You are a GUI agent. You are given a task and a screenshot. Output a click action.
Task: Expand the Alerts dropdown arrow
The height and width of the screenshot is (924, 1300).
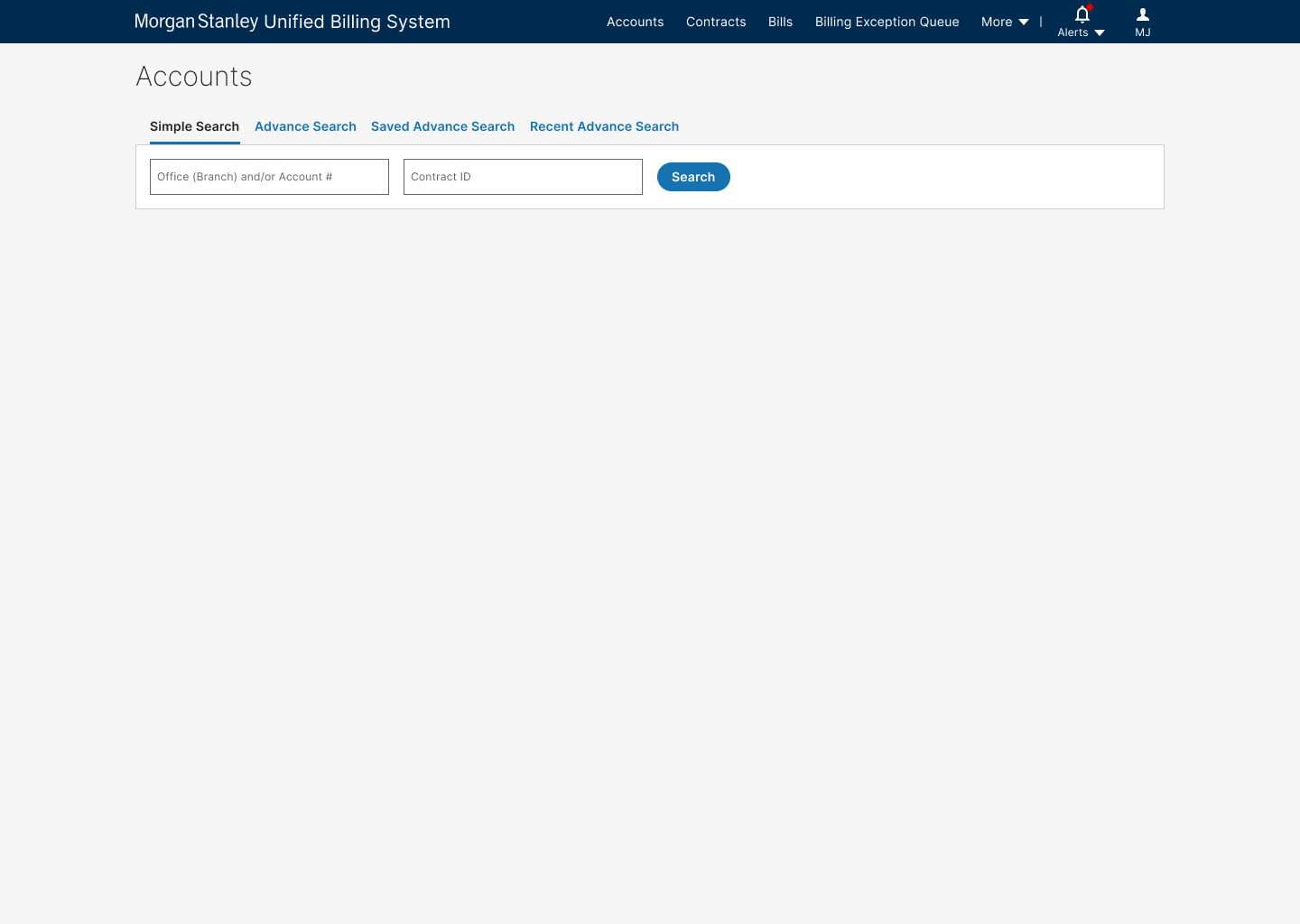click(x=1100, y=32)
